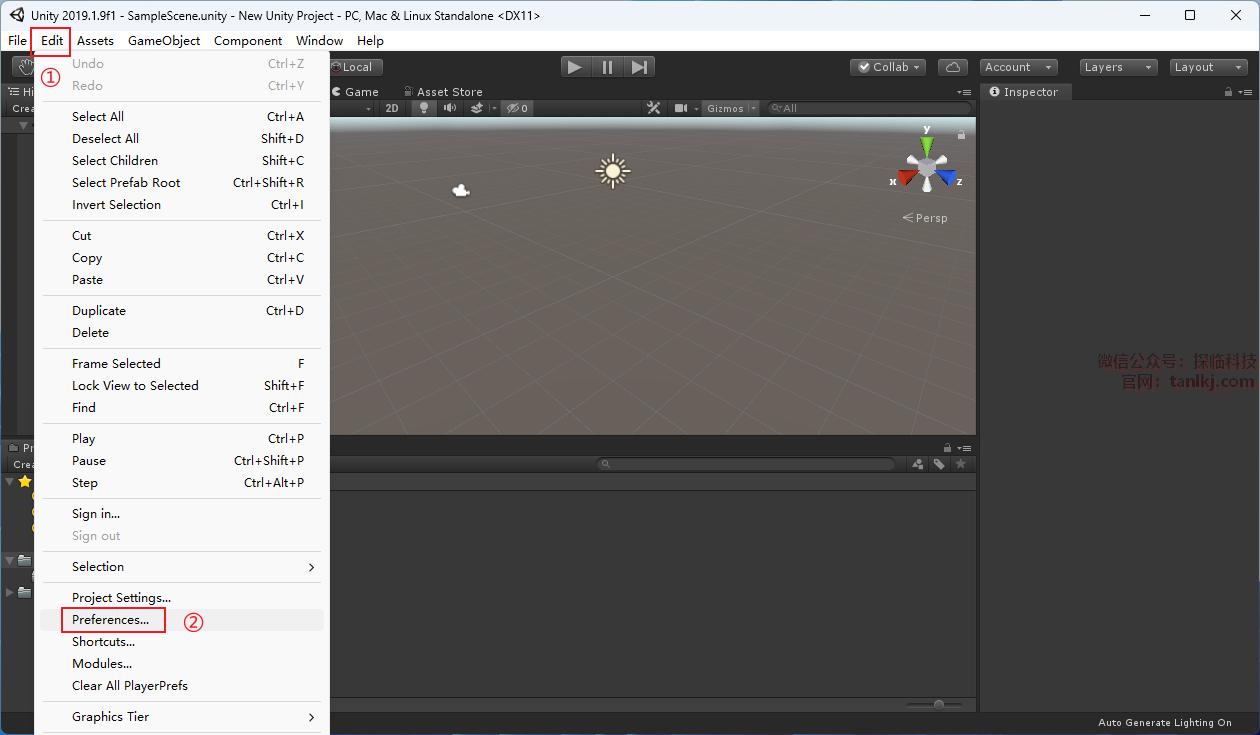
Task: Toggle 2D scene view mode
Action: (x=393, y=108)
